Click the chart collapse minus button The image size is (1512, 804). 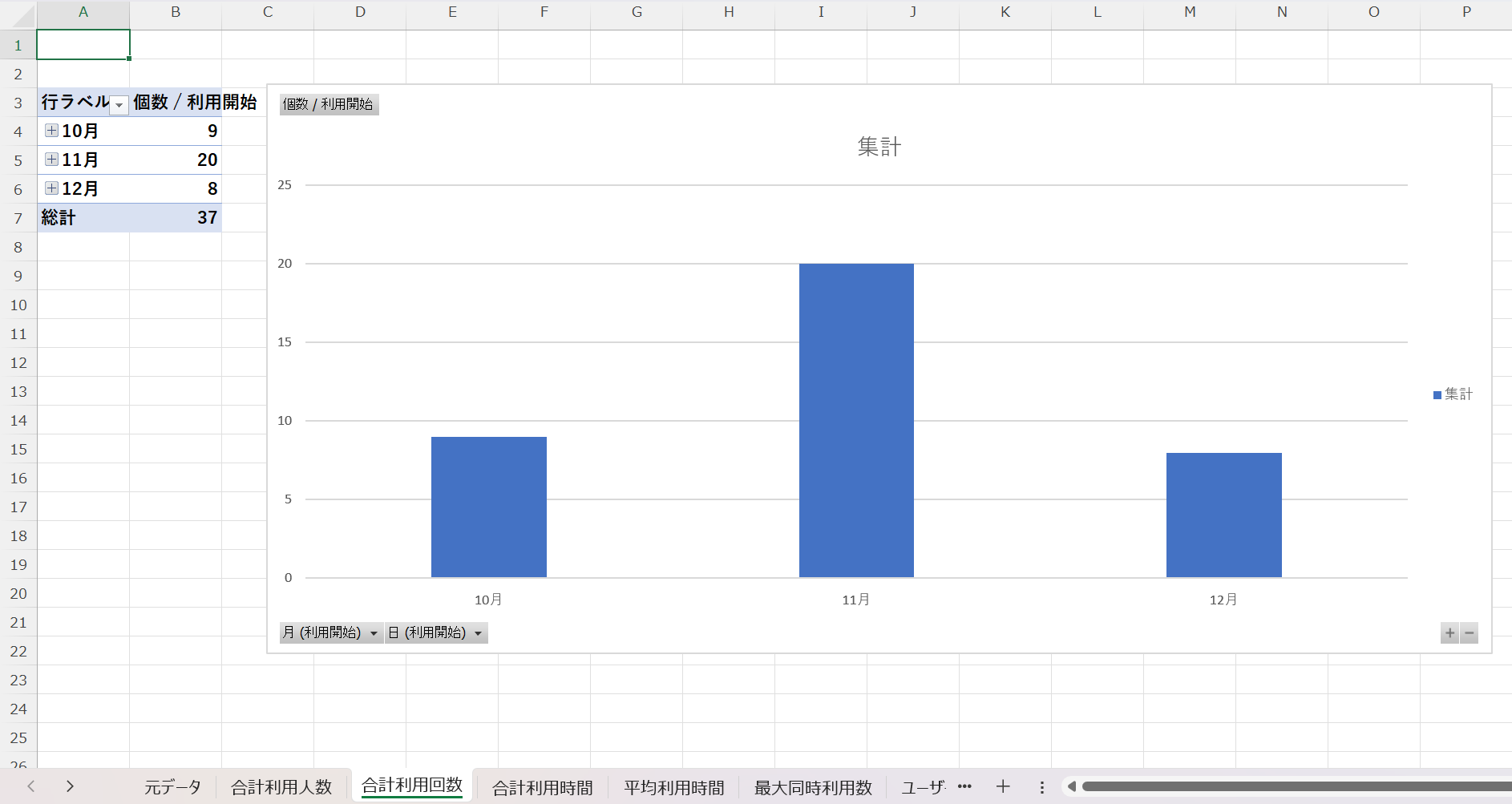coord(1469,633)
